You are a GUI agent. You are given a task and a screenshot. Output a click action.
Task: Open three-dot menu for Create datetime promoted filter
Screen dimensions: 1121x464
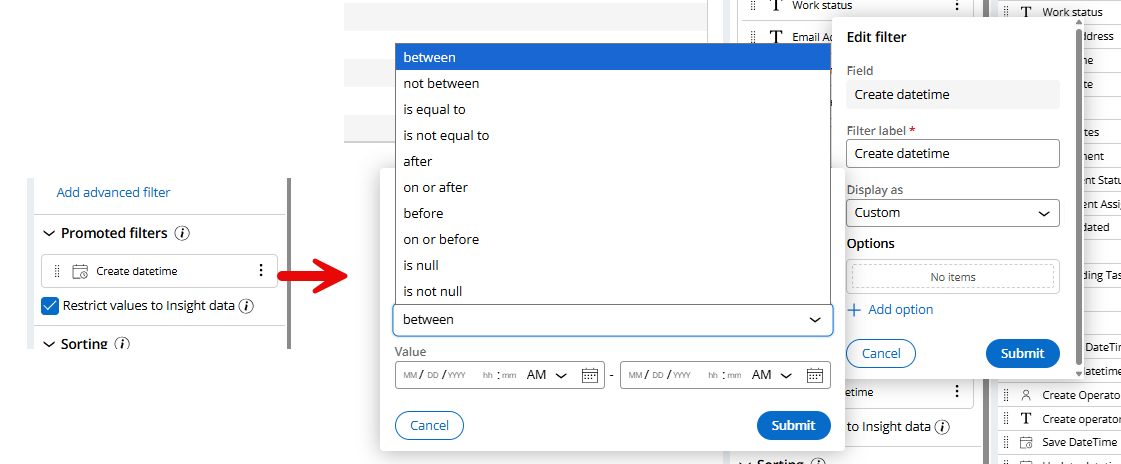(x=261, y=270)
